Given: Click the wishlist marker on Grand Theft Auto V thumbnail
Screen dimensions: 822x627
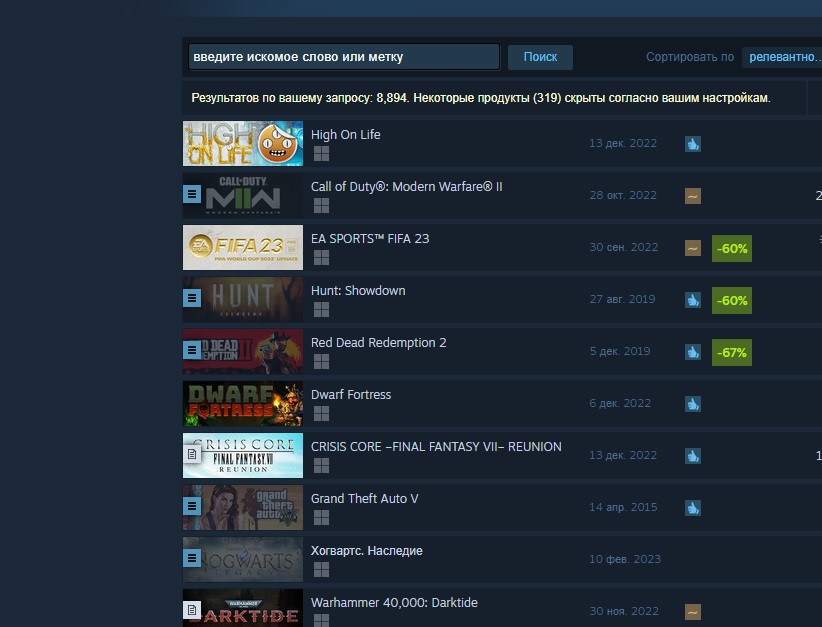Looking at the screenshot, I should point(192,506).
